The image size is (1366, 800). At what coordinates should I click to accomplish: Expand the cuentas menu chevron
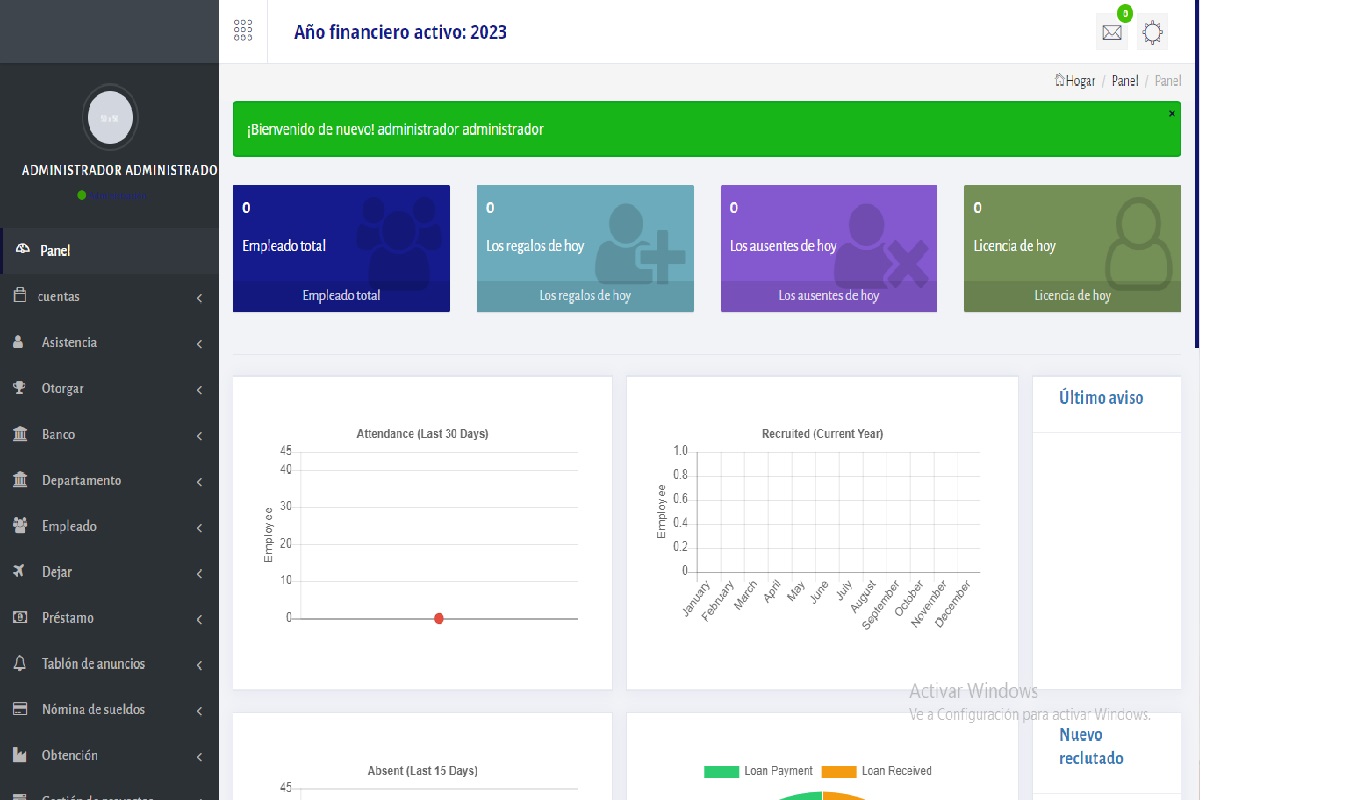point(199,298)
